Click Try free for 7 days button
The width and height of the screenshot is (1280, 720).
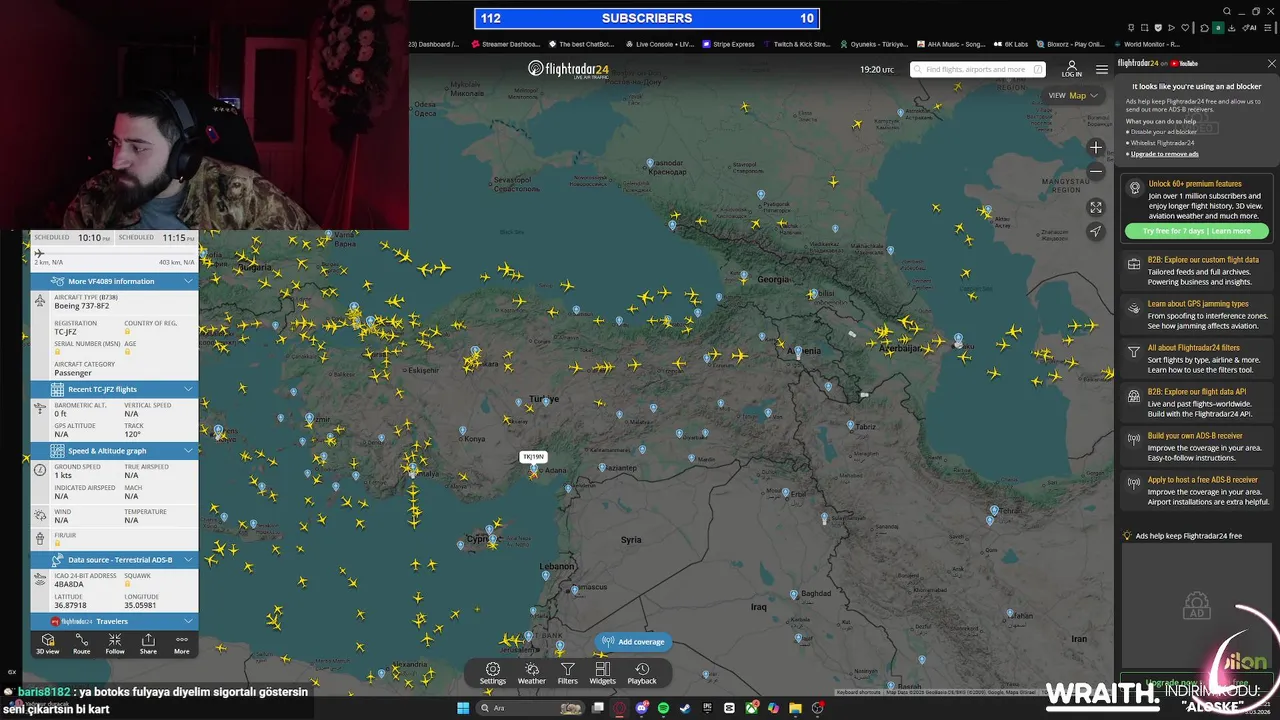click(1197, 231)
